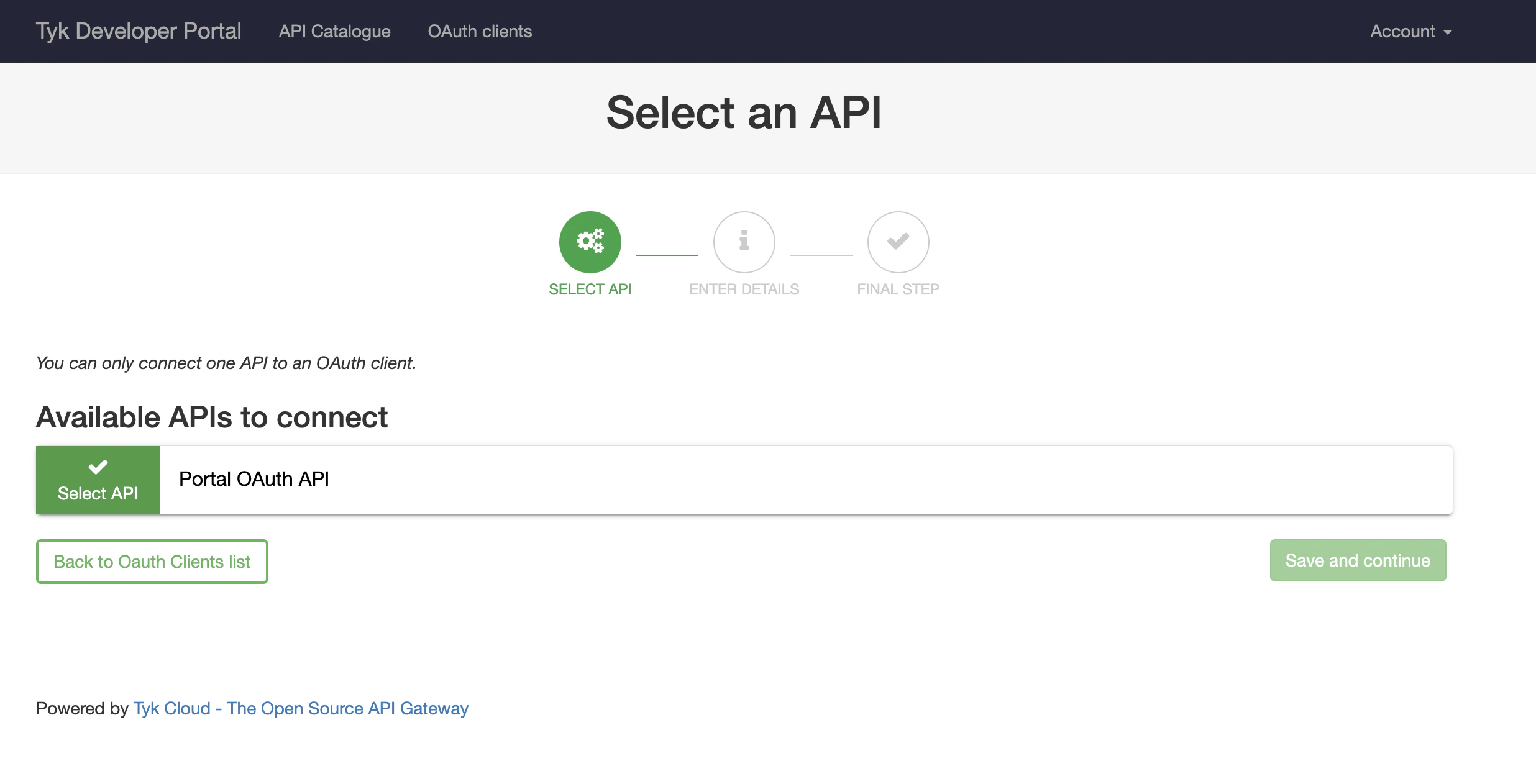Click the Powered by footer text

pos(81,708)
